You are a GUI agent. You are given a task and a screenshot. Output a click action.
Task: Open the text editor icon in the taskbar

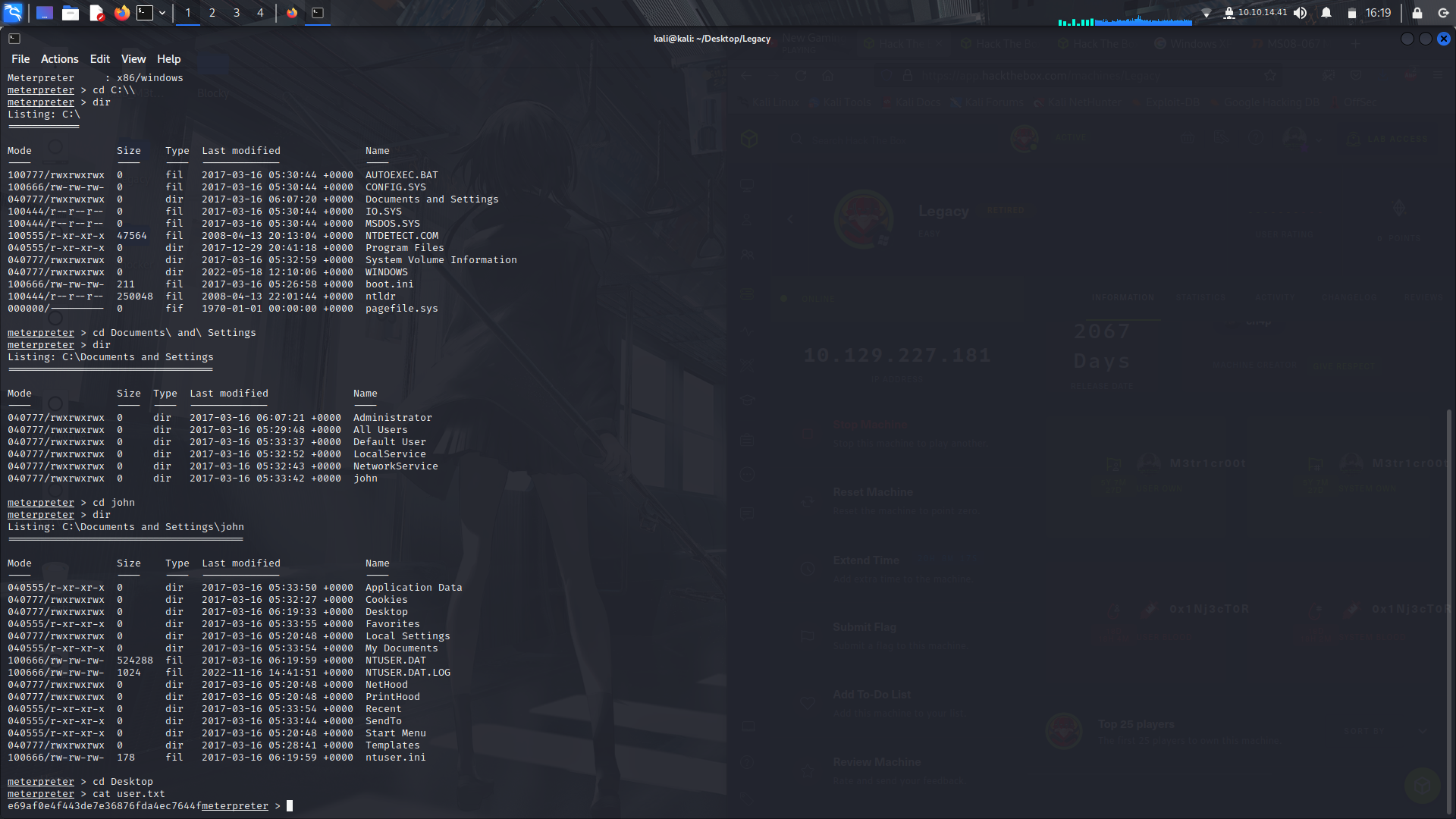point(96,12)
